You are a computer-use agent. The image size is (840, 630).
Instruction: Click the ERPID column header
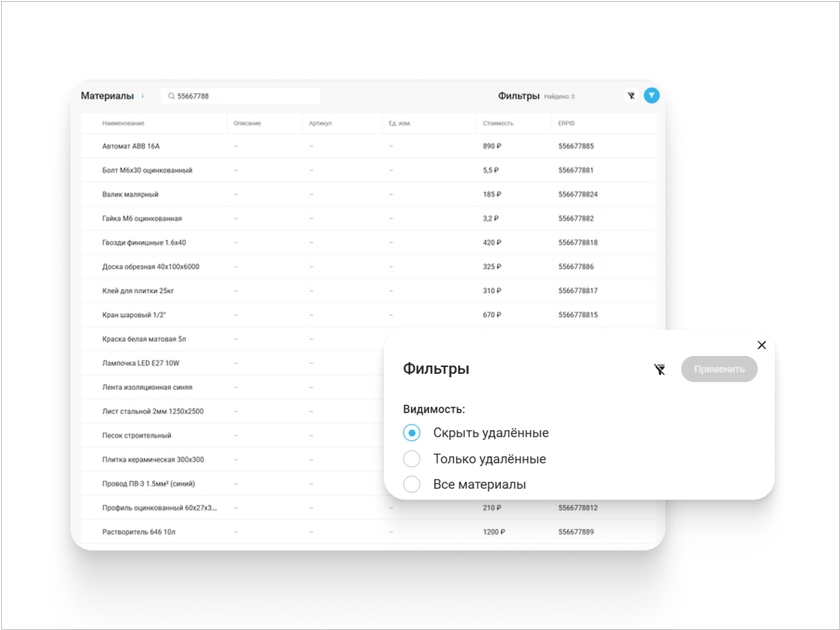point(566,123)
